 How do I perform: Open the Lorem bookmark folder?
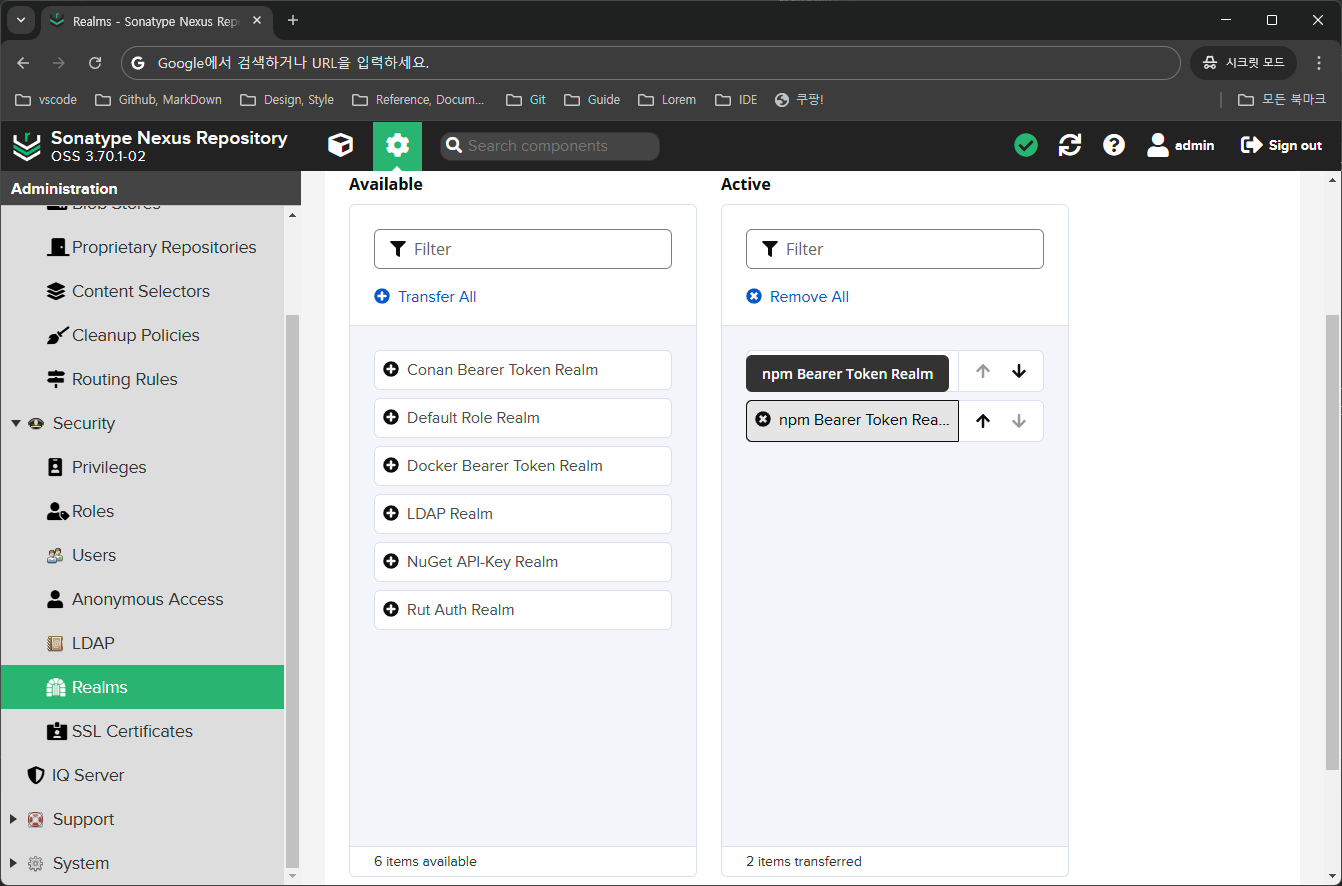(667, 100)
